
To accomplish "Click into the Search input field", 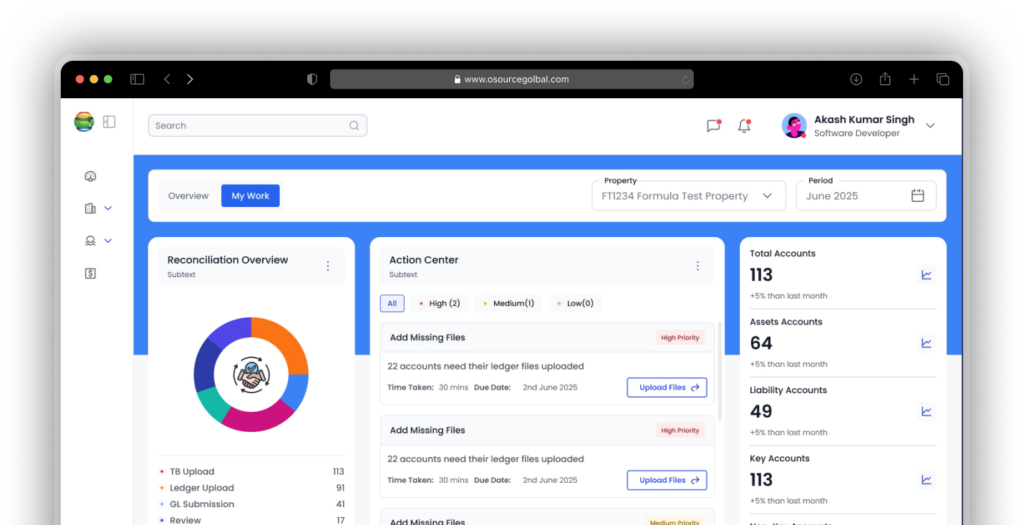I will [250, 126].
